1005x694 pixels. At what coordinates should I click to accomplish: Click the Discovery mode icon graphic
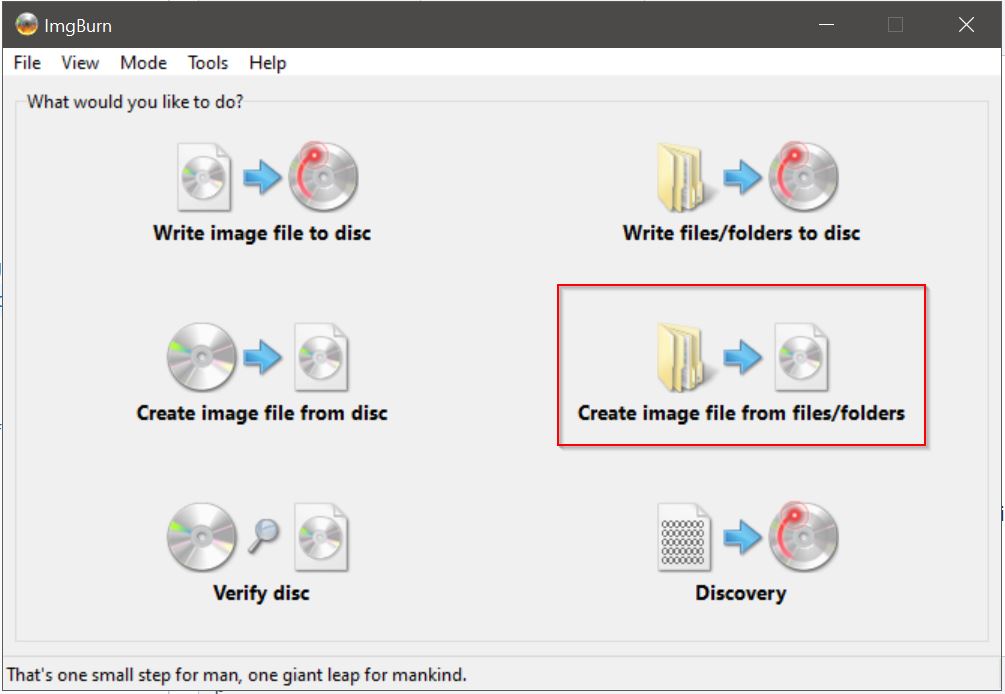(x=747, y=537)
